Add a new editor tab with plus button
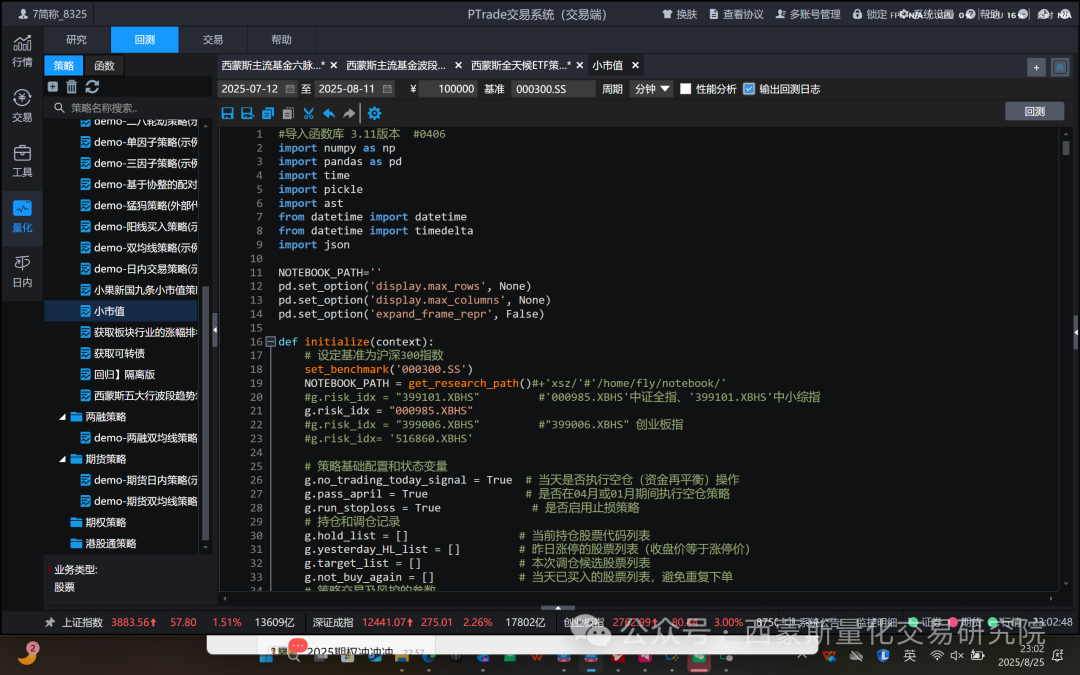Viewport: 1080px width, 675px height. [x=1036, y=67]
